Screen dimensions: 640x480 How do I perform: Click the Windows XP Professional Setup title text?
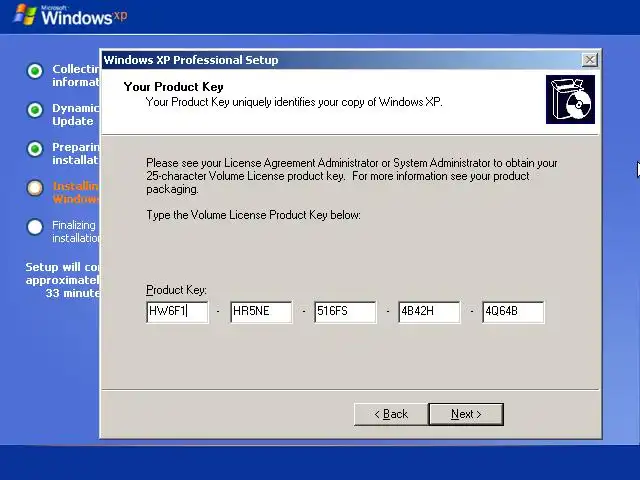coord(191,60)
